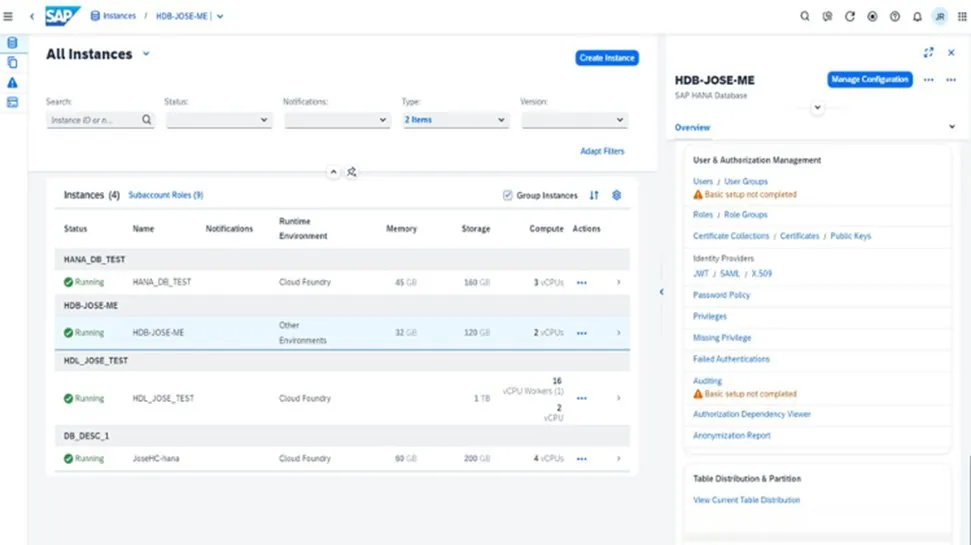The height and width of the screenshot is (545, 971).
Task: Click the Instance ID search field
Action: point(94,120)
